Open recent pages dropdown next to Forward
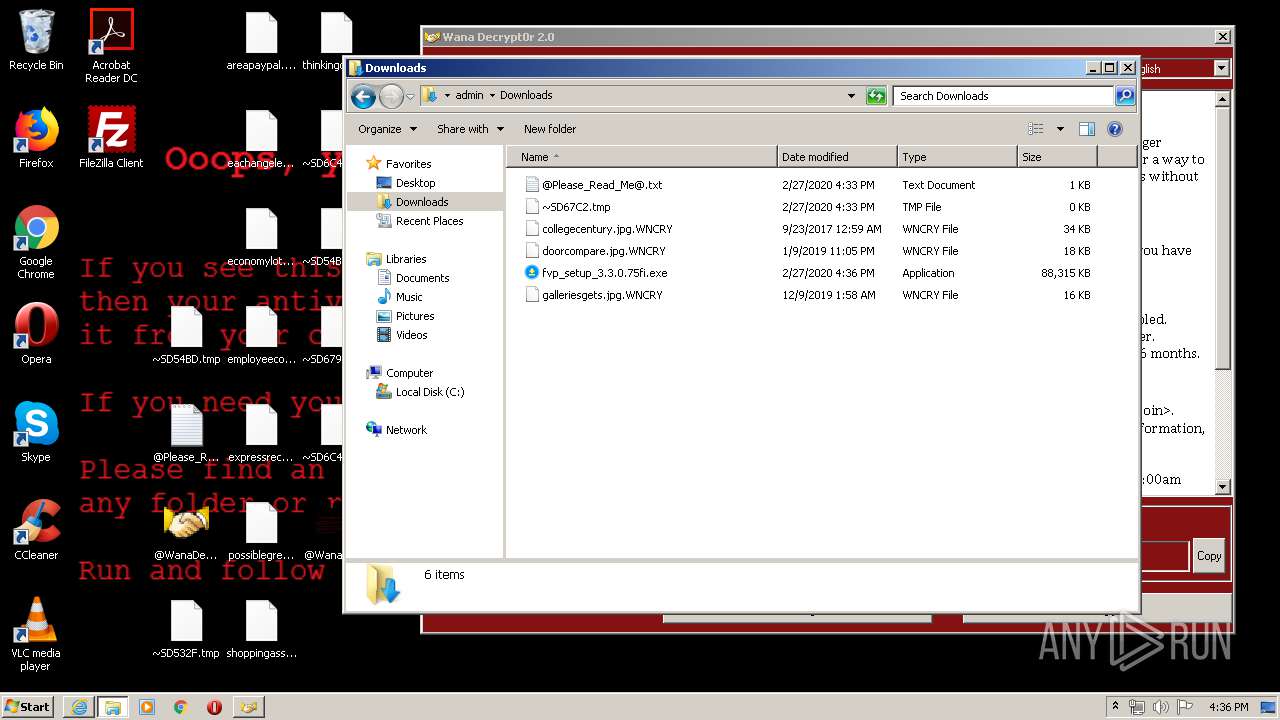This screenshot has width=1280, height=720. pos(410,97)
